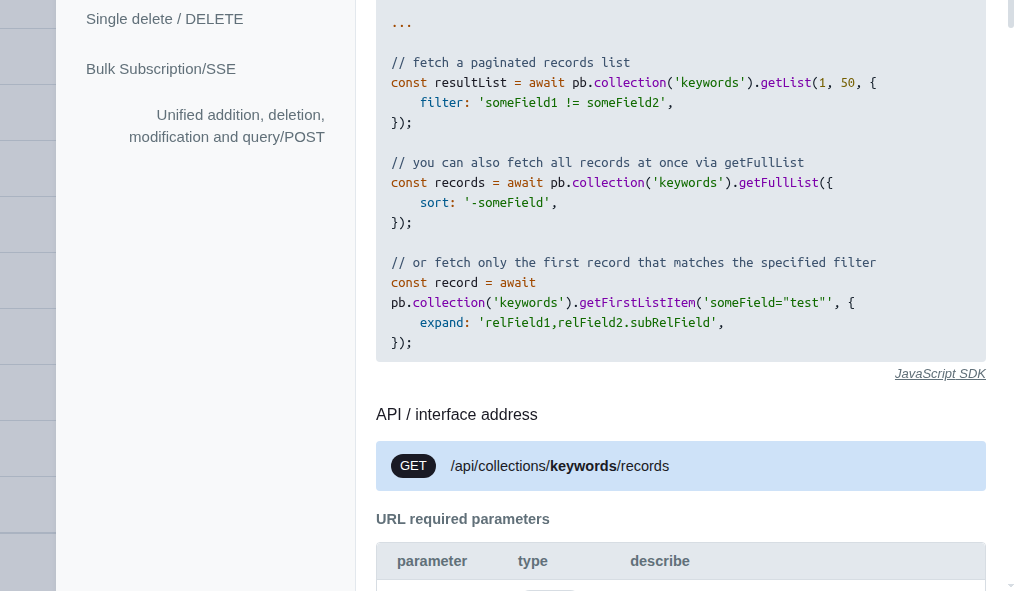Screen dimensions: 1016x591
Task: Click the parameter column header
Action: click(432, 561)
